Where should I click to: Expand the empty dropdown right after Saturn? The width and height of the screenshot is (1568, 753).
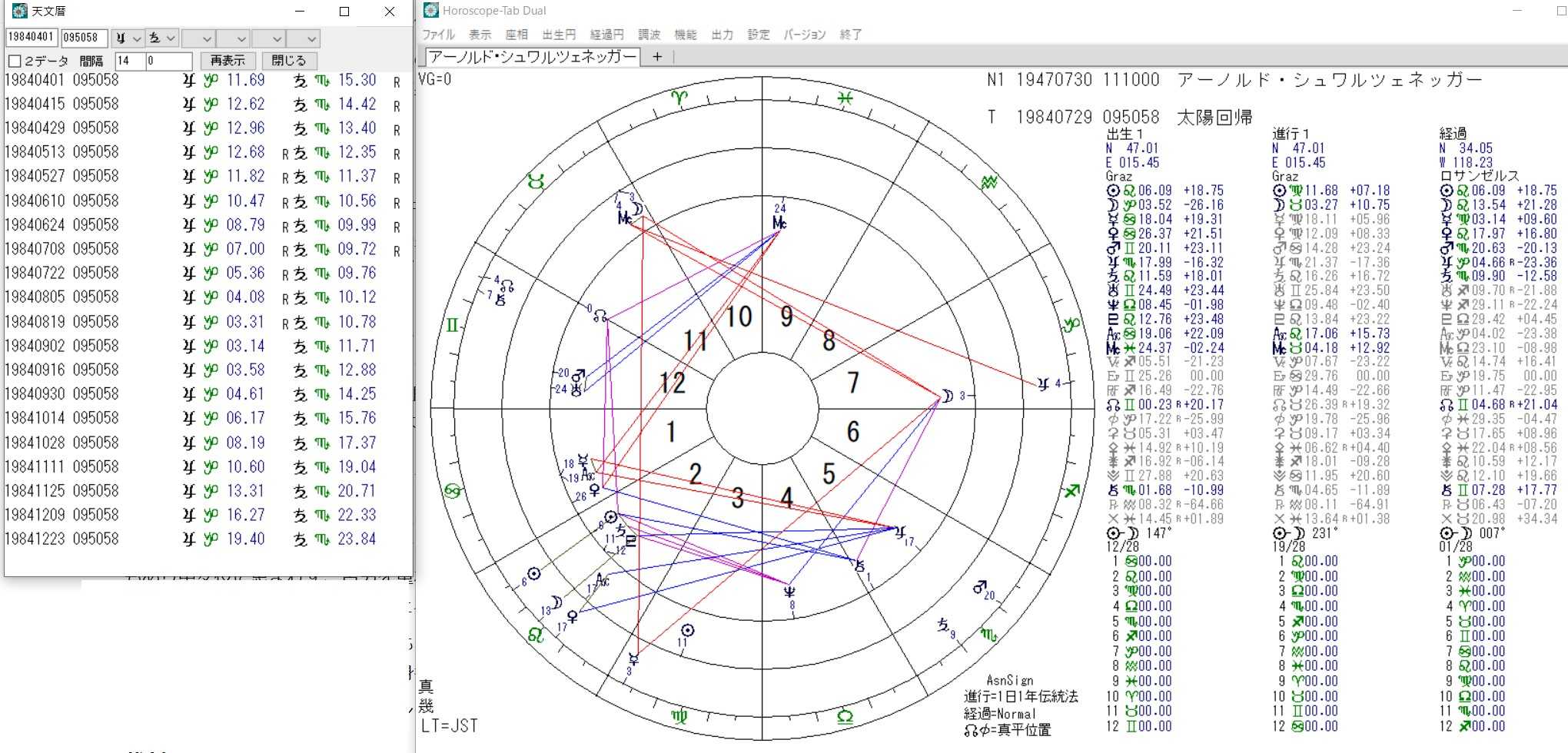coord(198,38)
